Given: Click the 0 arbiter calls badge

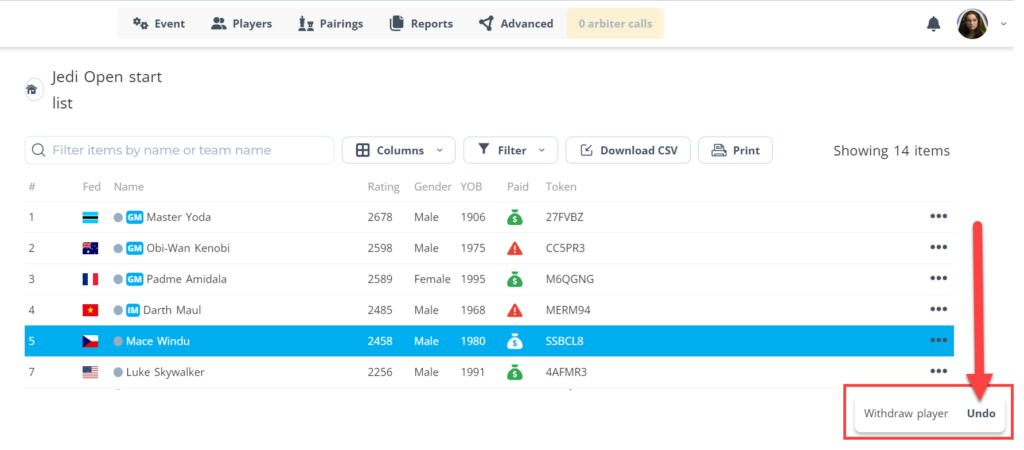Looking at the screenshot, I should (x=615, y=24).
